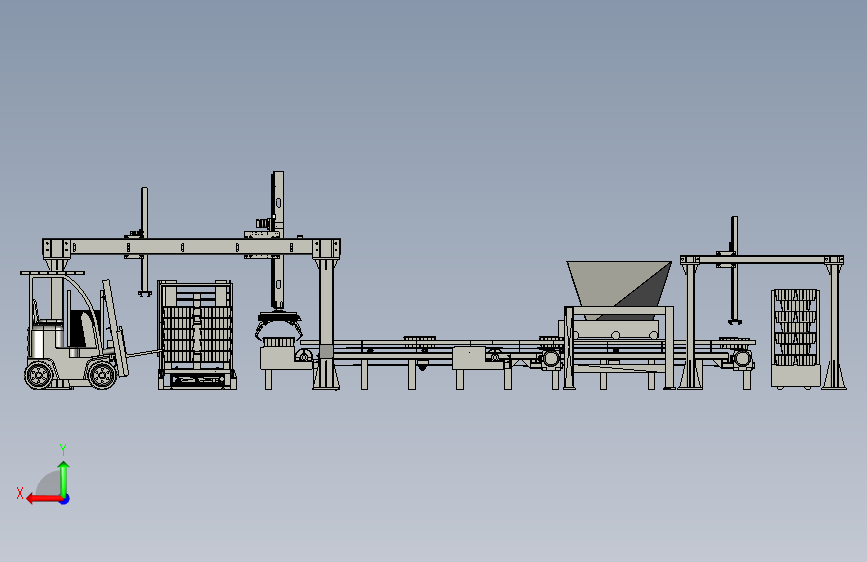Click the red X axis arrow of the triad
Viewport: 867px width, 562px height.
[44, 499]
